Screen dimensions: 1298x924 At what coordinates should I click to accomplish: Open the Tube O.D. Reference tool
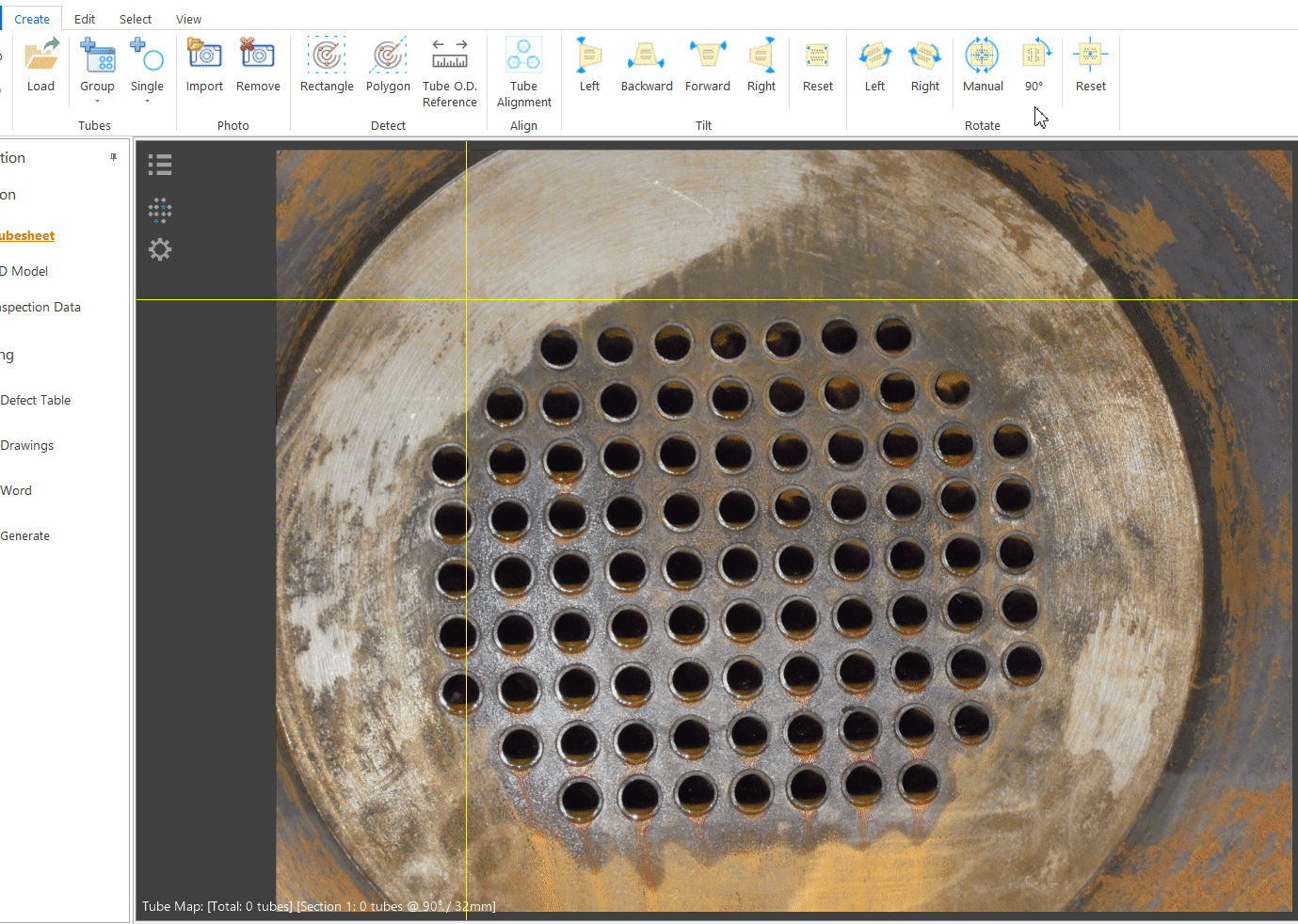pyautogui.click(x=449, y=66)
